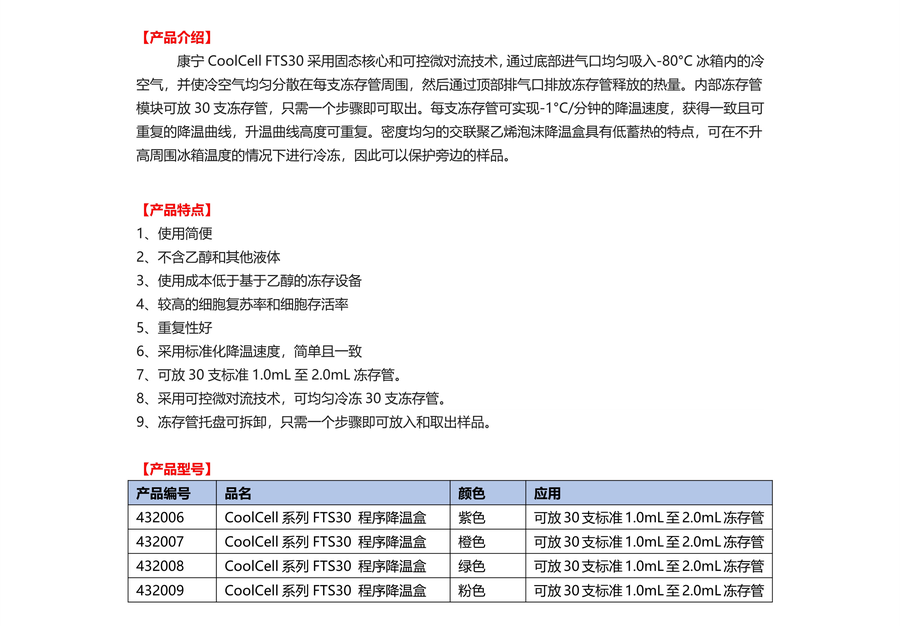Select feature item 3、使用成本低于基于乙醇的冻存设备
This screenshot has width=900, height=626.
[x=249, y=281]
